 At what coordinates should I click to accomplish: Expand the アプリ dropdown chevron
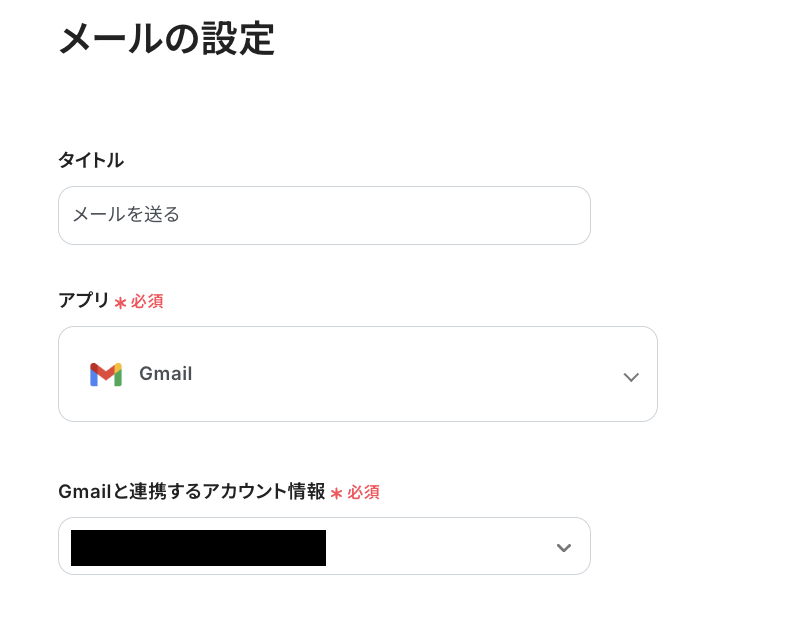(630, 377)
